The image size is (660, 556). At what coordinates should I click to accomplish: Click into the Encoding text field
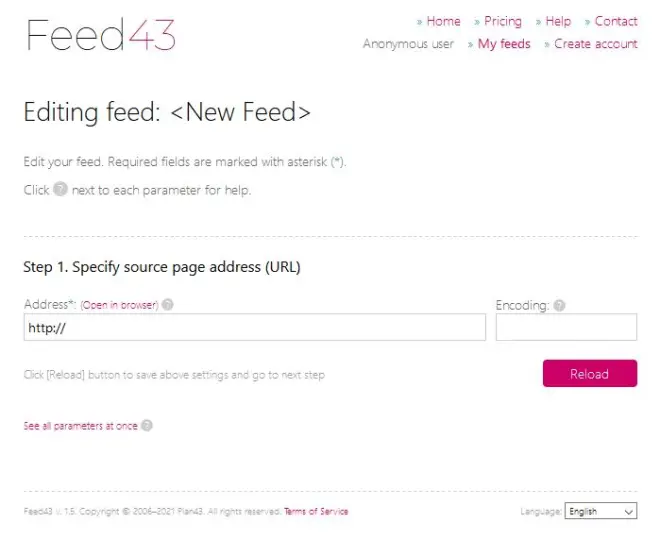(x=566, y=327)
